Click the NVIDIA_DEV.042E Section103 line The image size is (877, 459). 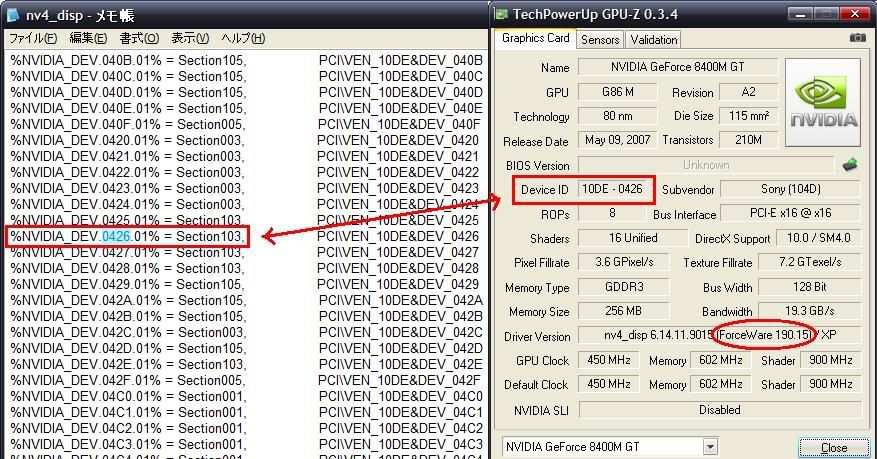pos(128,364)
